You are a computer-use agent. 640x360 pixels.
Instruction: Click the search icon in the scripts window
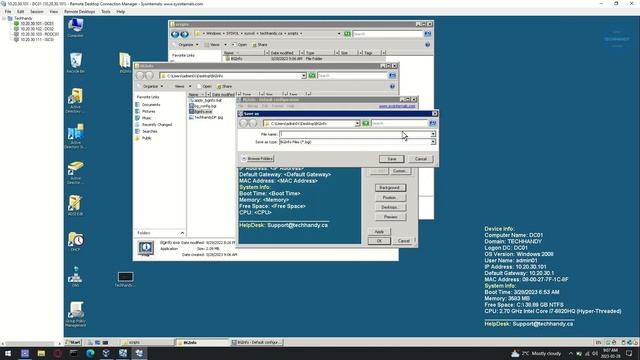click(427, 34)
